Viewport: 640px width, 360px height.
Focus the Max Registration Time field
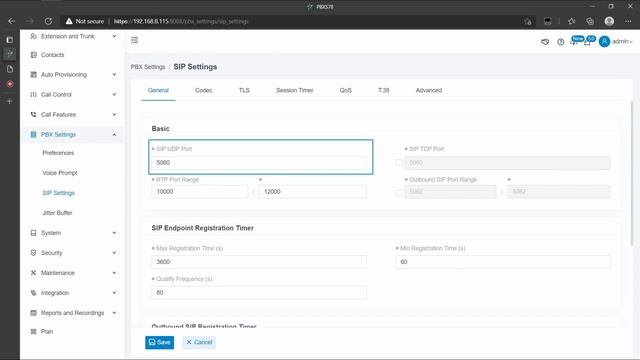click(x=259, y=262)
